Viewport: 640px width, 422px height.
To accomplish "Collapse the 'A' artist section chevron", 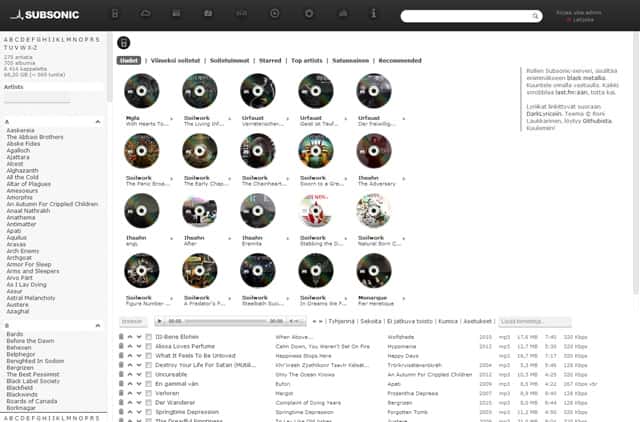I will pos(98,122).
